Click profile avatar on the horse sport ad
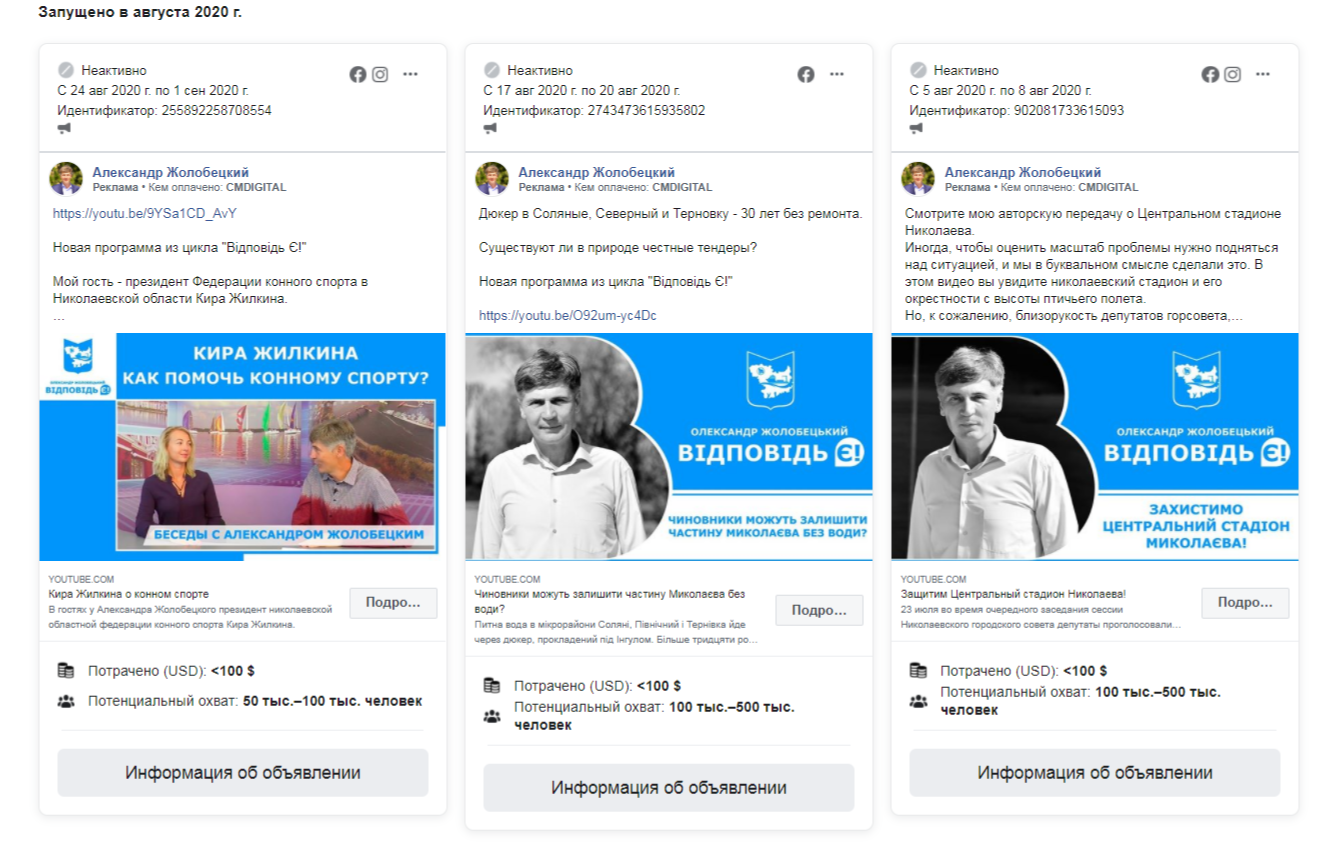 (x=66, y=178)
